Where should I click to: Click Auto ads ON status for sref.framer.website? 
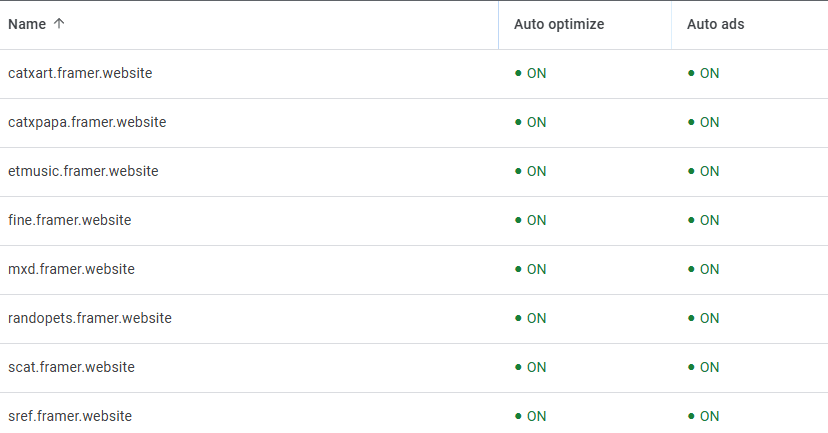pos(703,416)
